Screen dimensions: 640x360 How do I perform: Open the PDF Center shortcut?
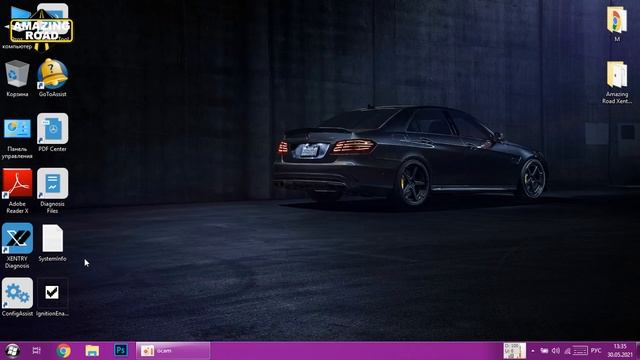pos(52,133)
